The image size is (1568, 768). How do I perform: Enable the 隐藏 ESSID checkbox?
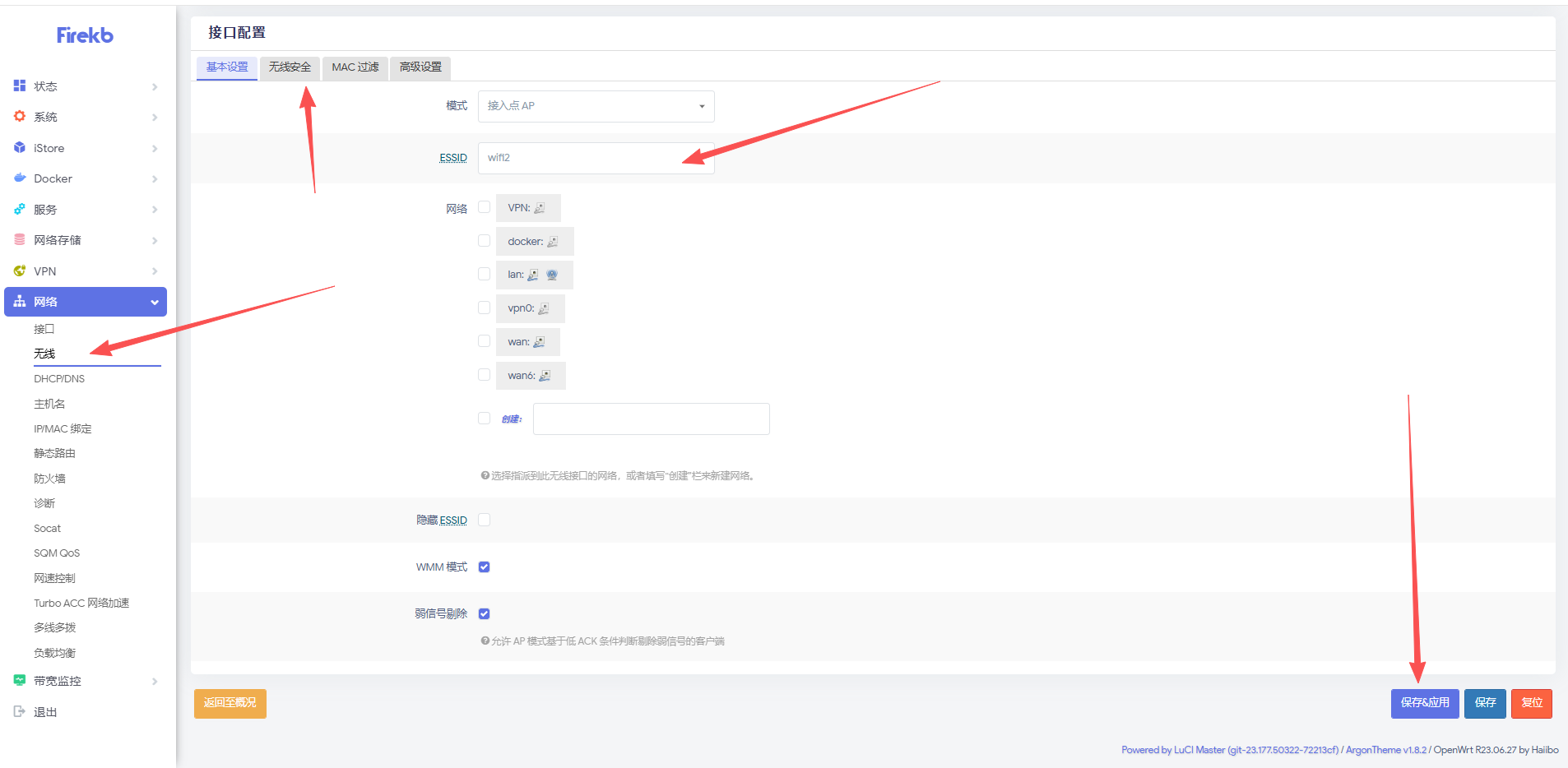point(484,520)
